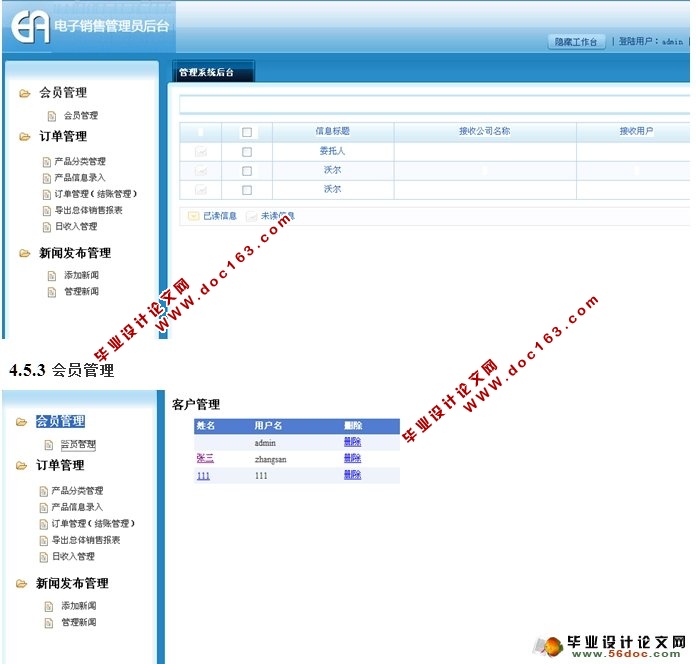Click the mail icon in second 沃尔 row
The image size is (696, 664).
click(x=201, y=190)
